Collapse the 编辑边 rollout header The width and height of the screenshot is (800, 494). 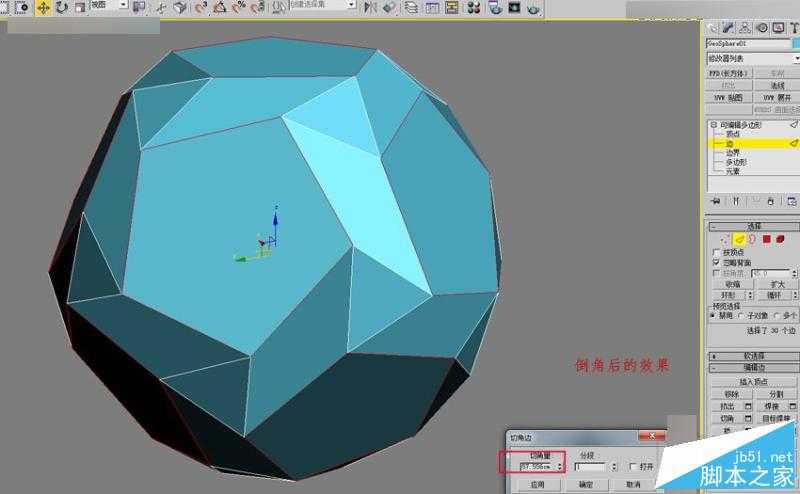[x=754, y=367]
